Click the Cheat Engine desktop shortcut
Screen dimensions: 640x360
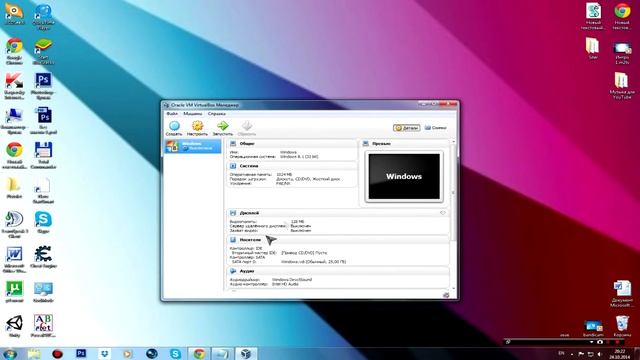(43, 257)
